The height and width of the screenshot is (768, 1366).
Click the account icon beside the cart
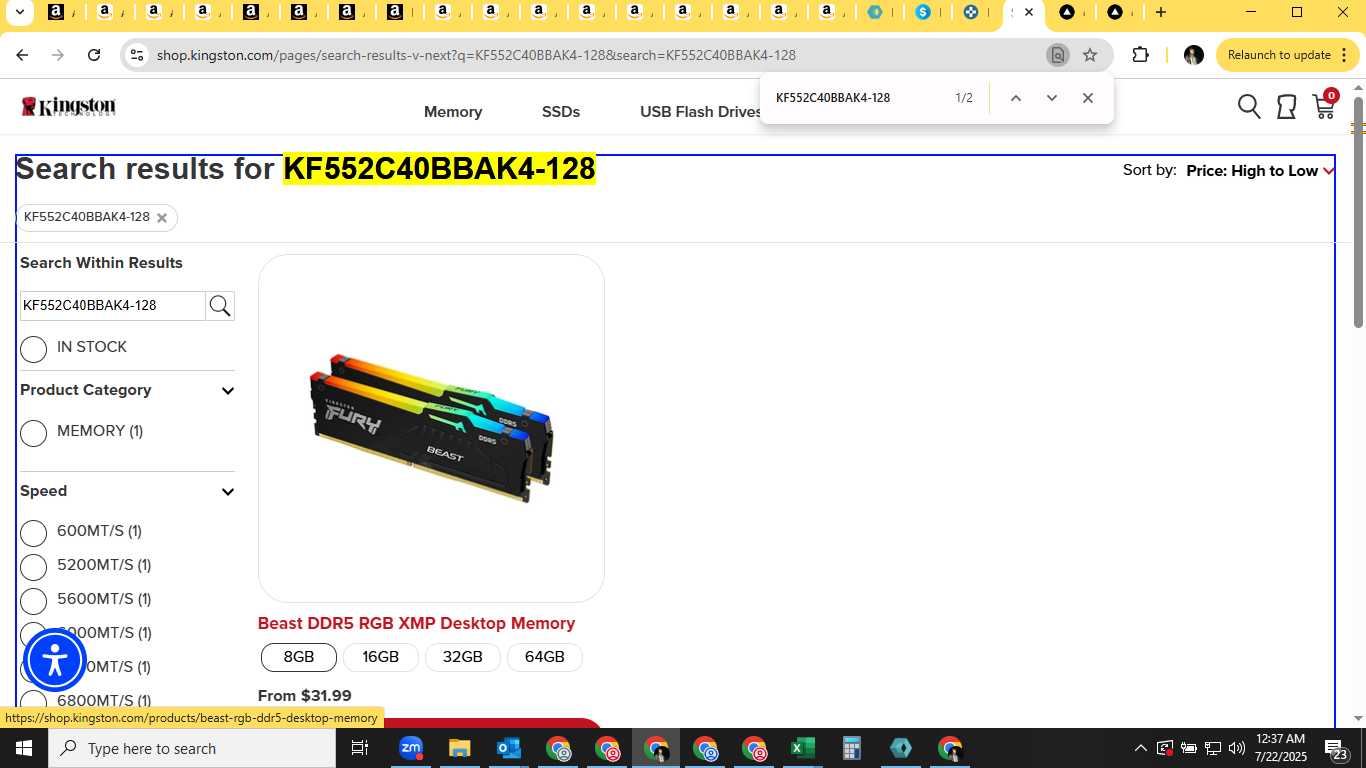coord(1287,106)
